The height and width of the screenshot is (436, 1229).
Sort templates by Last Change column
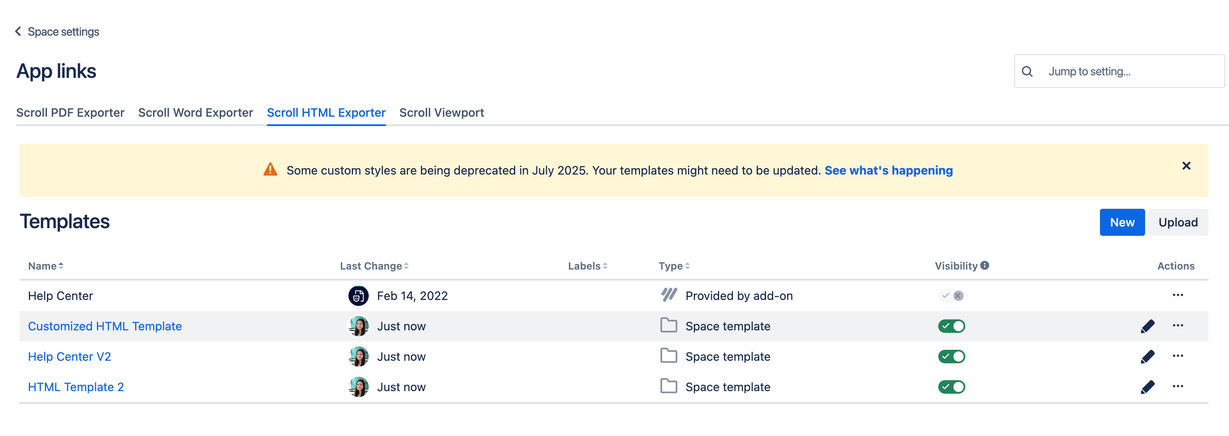[x=374, y=266]
